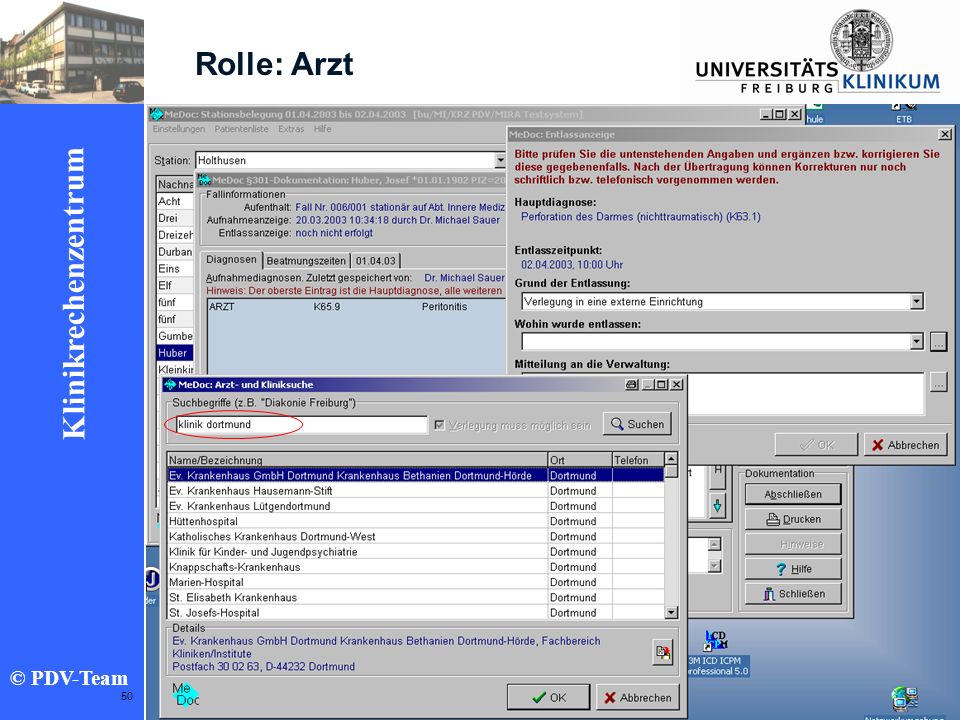Close the Entlassanzeige dialog with X
This screenshot has width=960, height=720.
945,134
